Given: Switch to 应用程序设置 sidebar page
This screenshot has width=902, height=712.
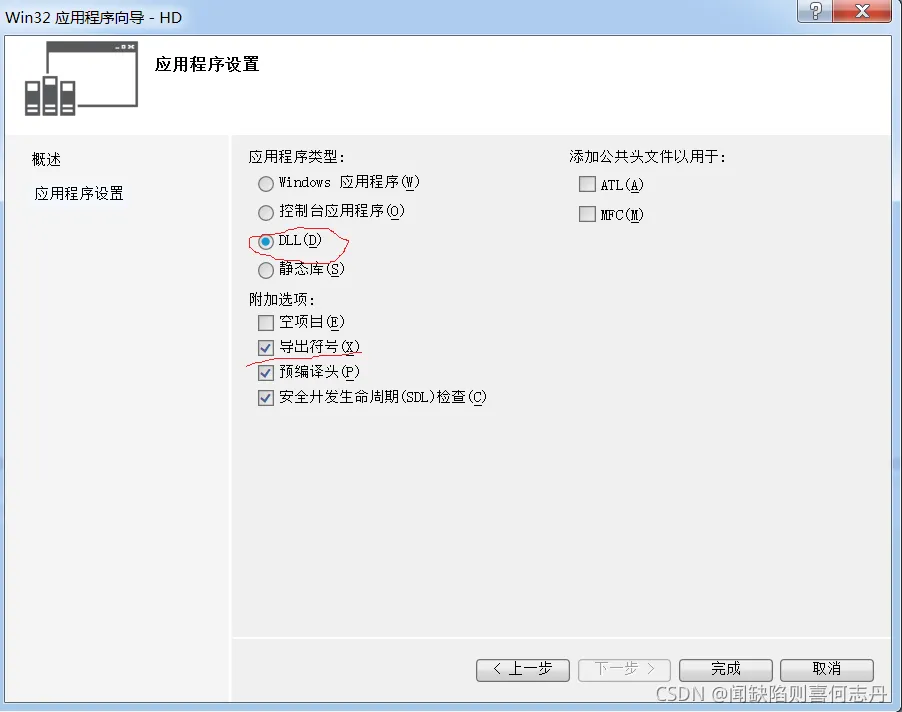Looking at the screenshot, I should click(x=79, y=193).
